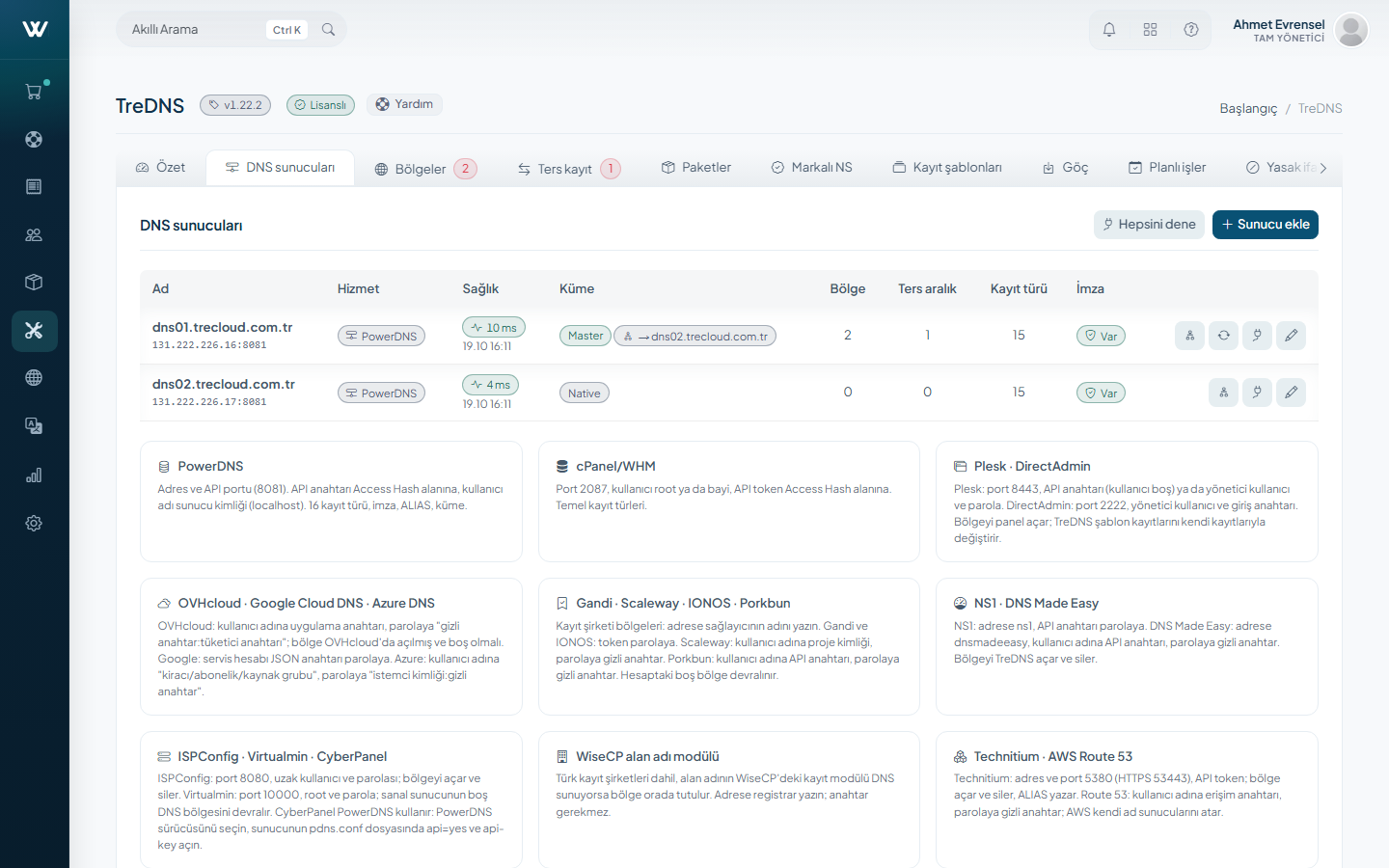Open the sidebar settings gear icon
Image resolution: width=1389 pixels, height=868 pixels.
[x=34, y=523]
